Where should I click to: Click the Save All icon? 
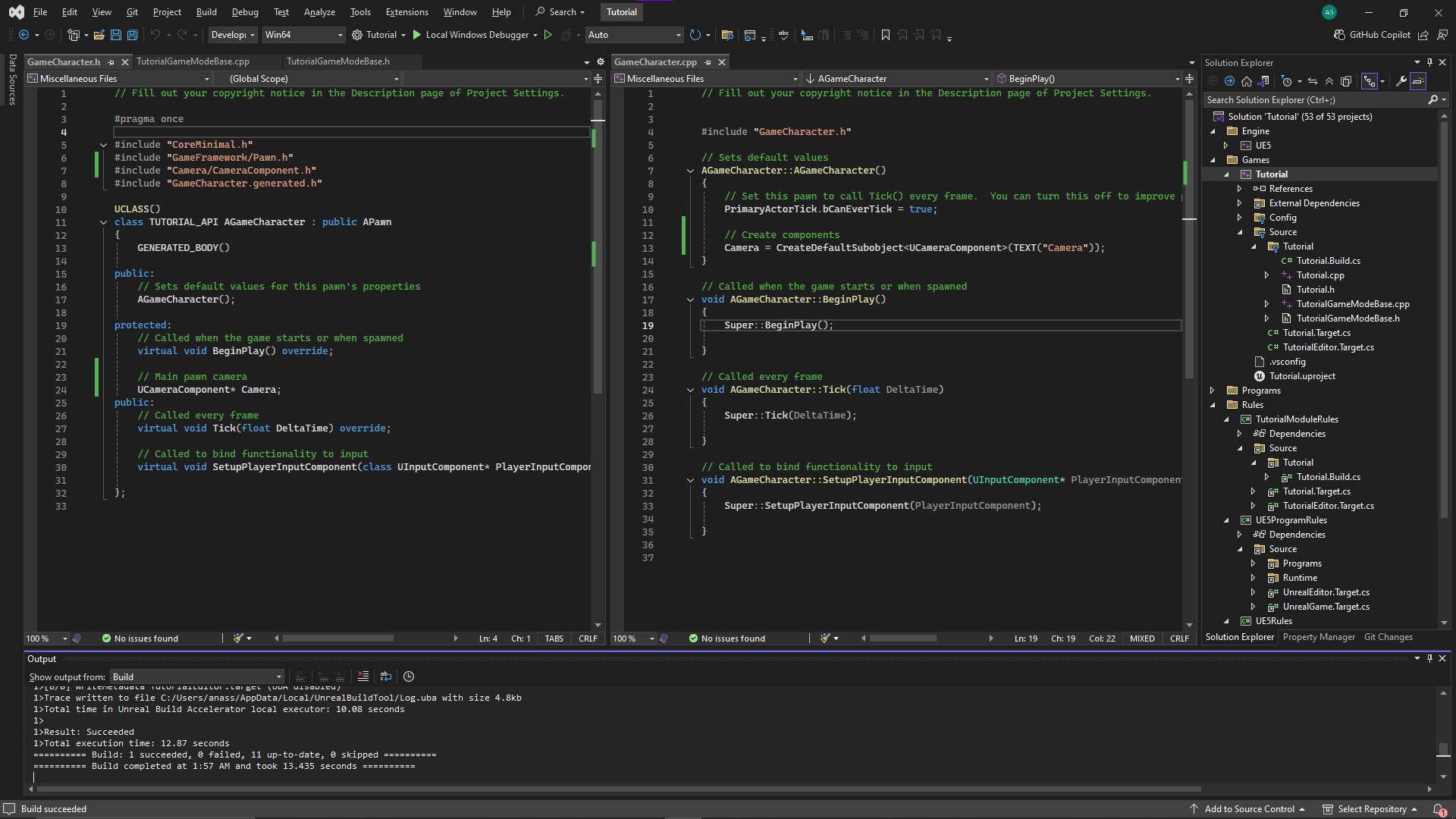pyautogui.click(x=132, y=35)
